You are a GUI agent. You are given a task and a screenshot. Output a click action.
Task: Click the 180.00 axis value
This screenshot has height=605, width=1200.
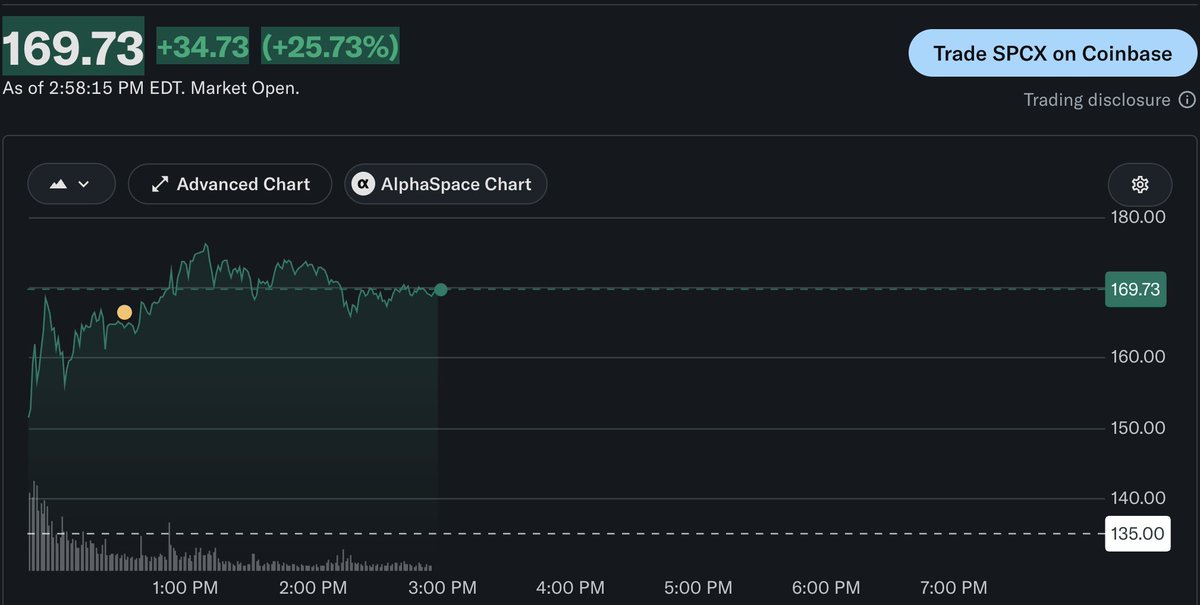(1138, 217)
